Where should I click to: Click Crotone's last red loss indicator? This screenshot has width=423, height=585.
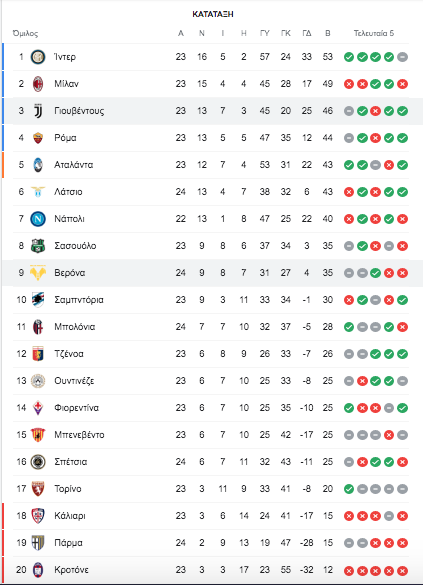402,571
